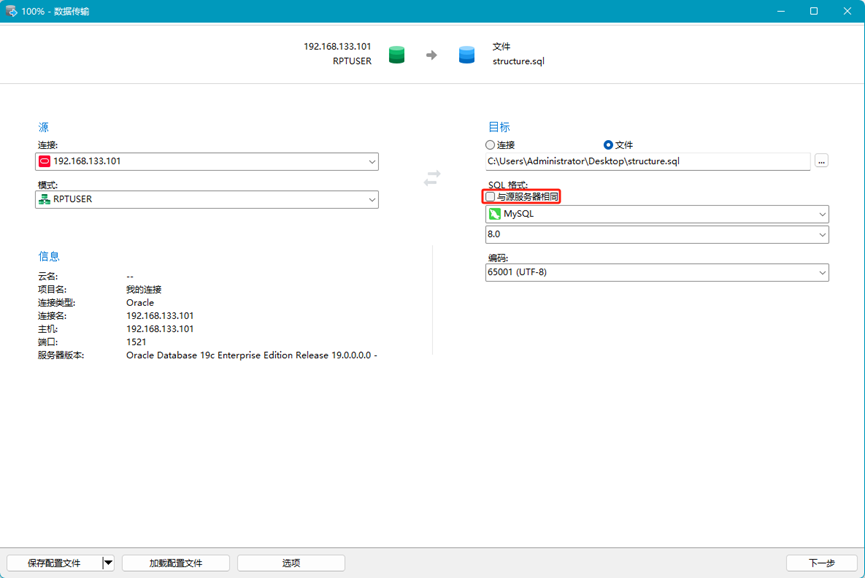Maximize the 数据传输 window
The height and width of the screenshot is (578, 865).
coord(814,11)
